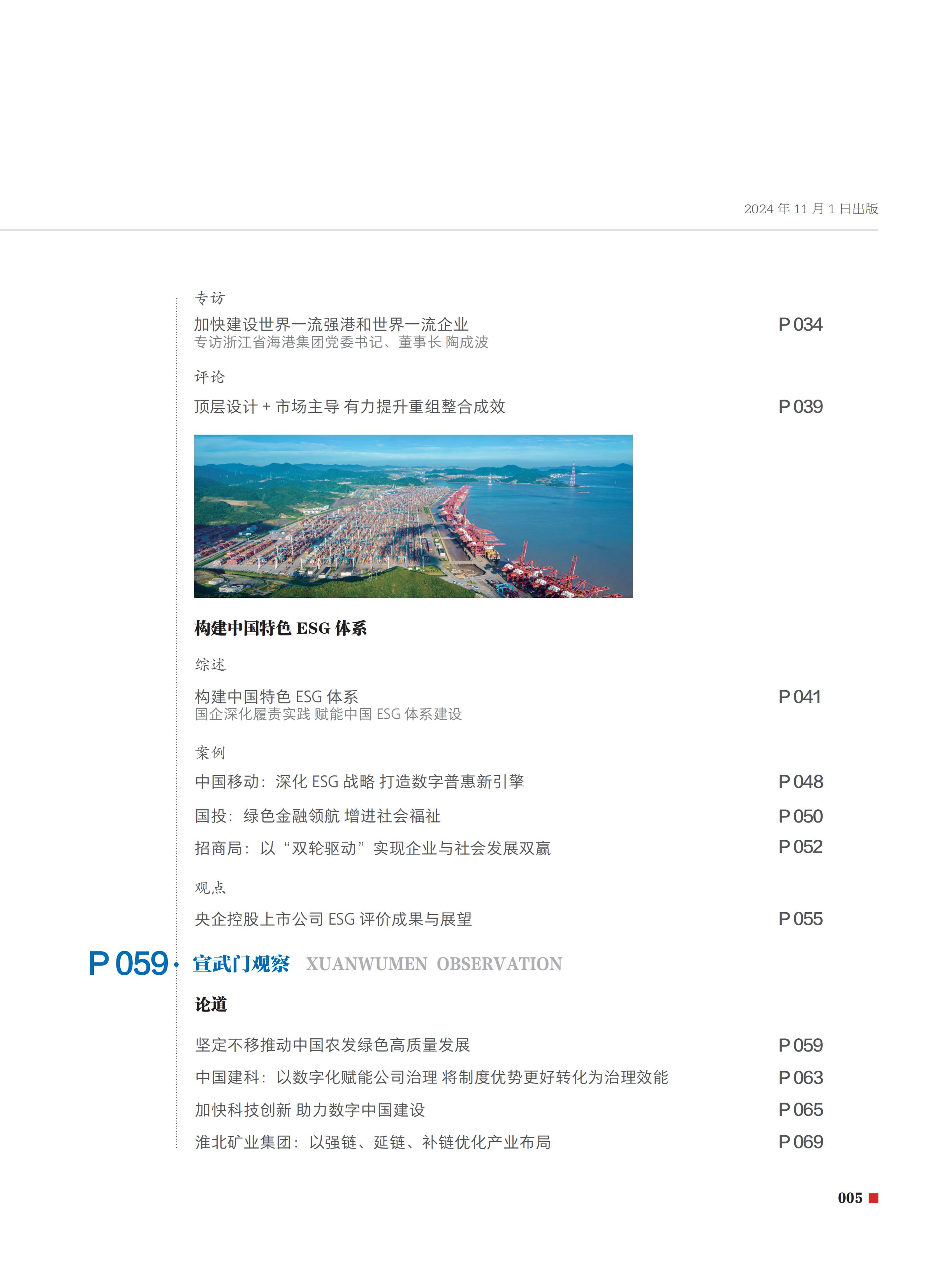Open article '加快建设世界一流强港和世界一流企业'

(331, 324)
